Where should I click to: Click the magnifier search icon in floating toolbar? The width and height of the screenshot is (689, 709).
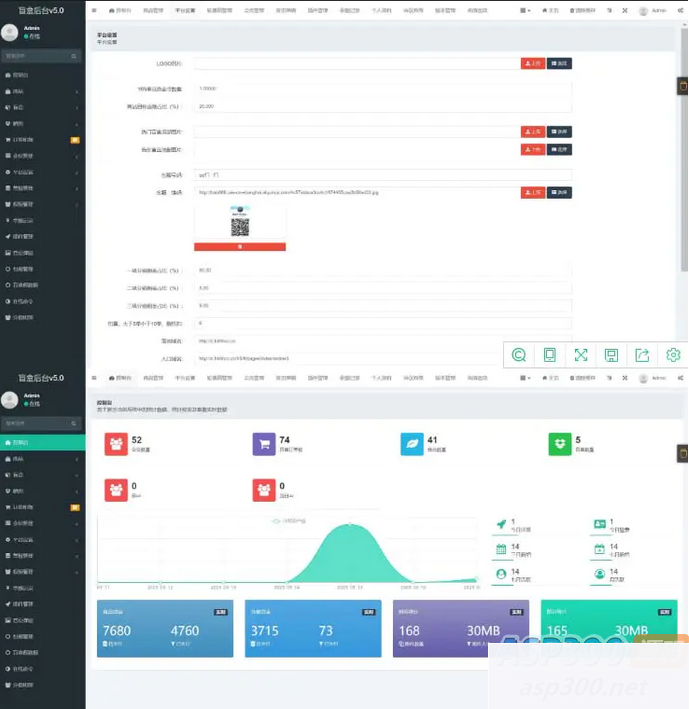pyautogui.click(x=518, y=355)
